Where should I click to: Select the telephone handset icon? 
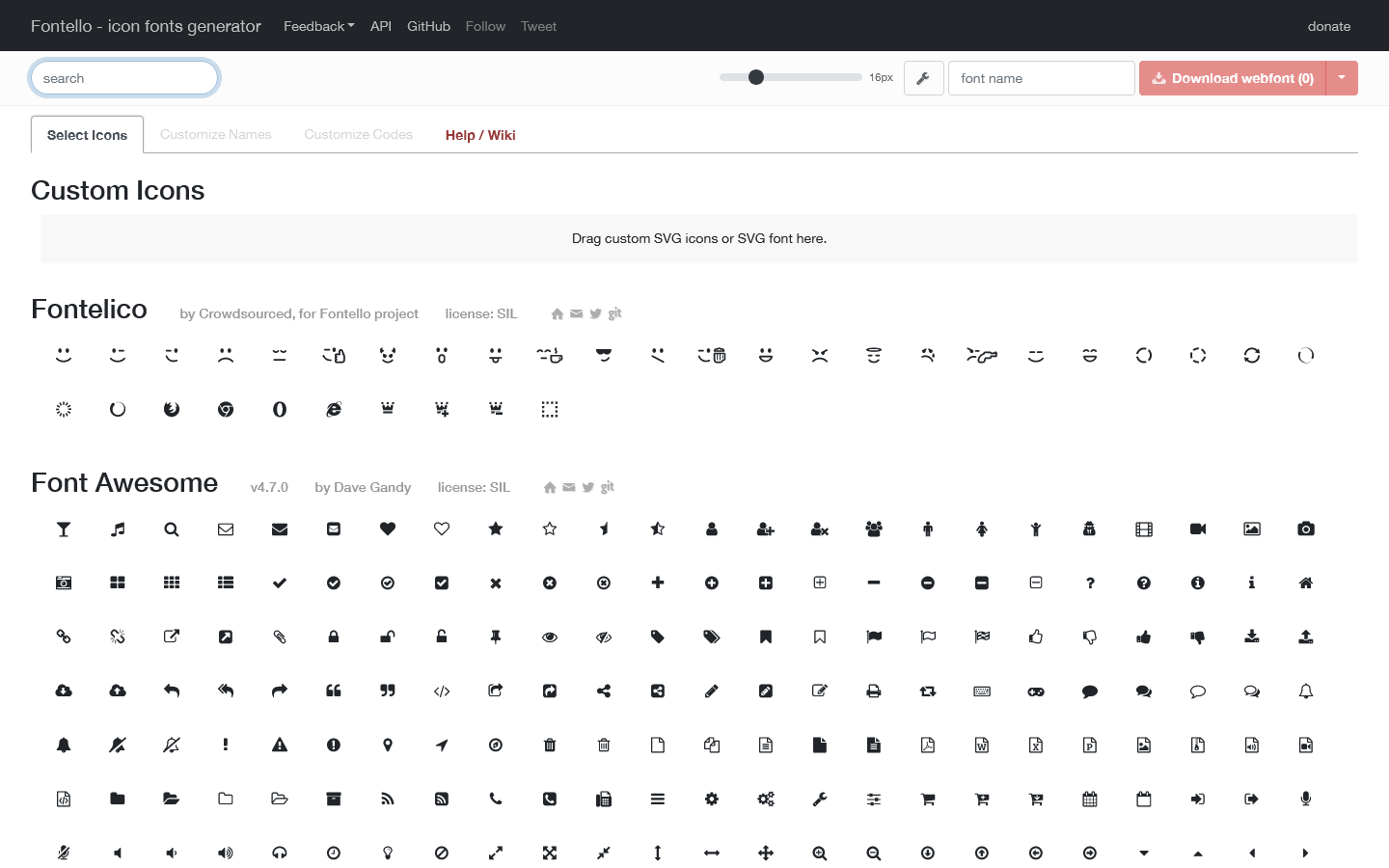click(x=496, y=799)
